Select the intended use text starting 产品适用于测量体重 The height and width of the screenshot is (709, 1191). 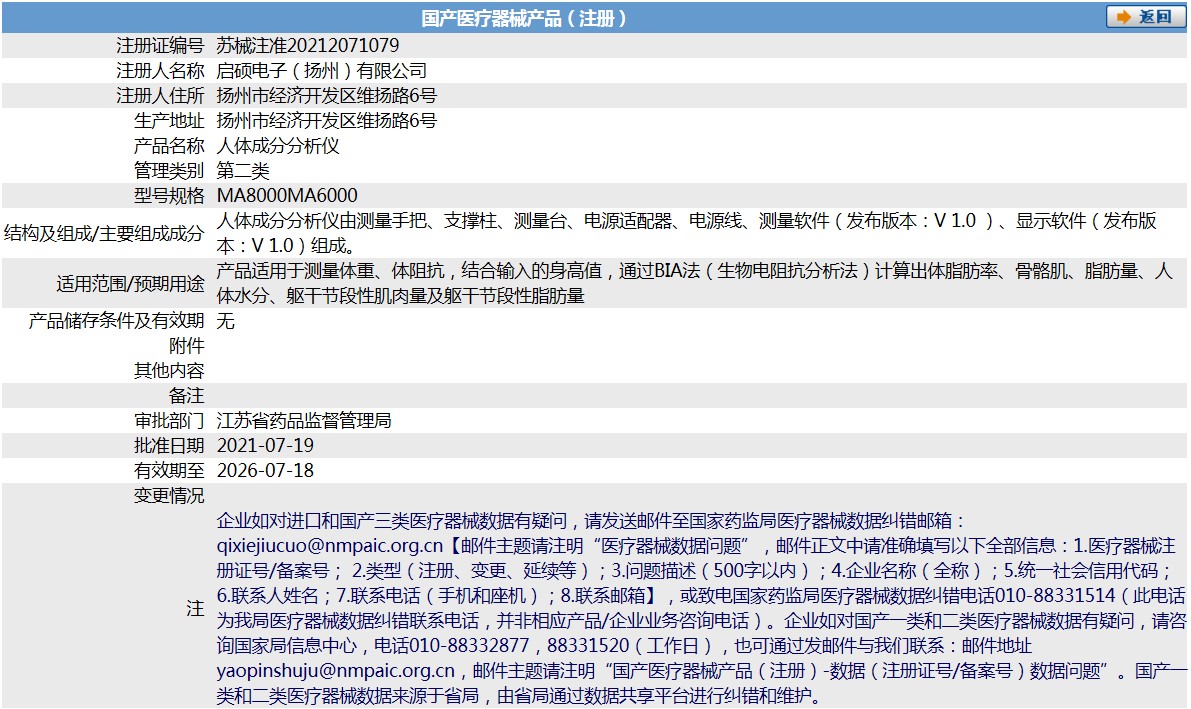pos(694,283)
